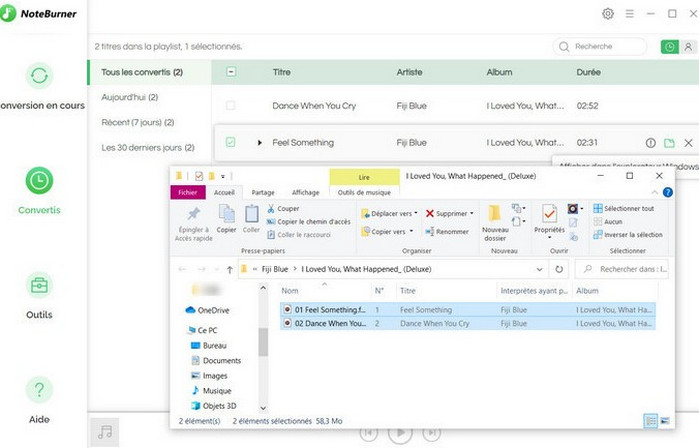Click NoteBurner Recherche field
The width and height of the screenshot is (699, 448).
pos(600,46)
